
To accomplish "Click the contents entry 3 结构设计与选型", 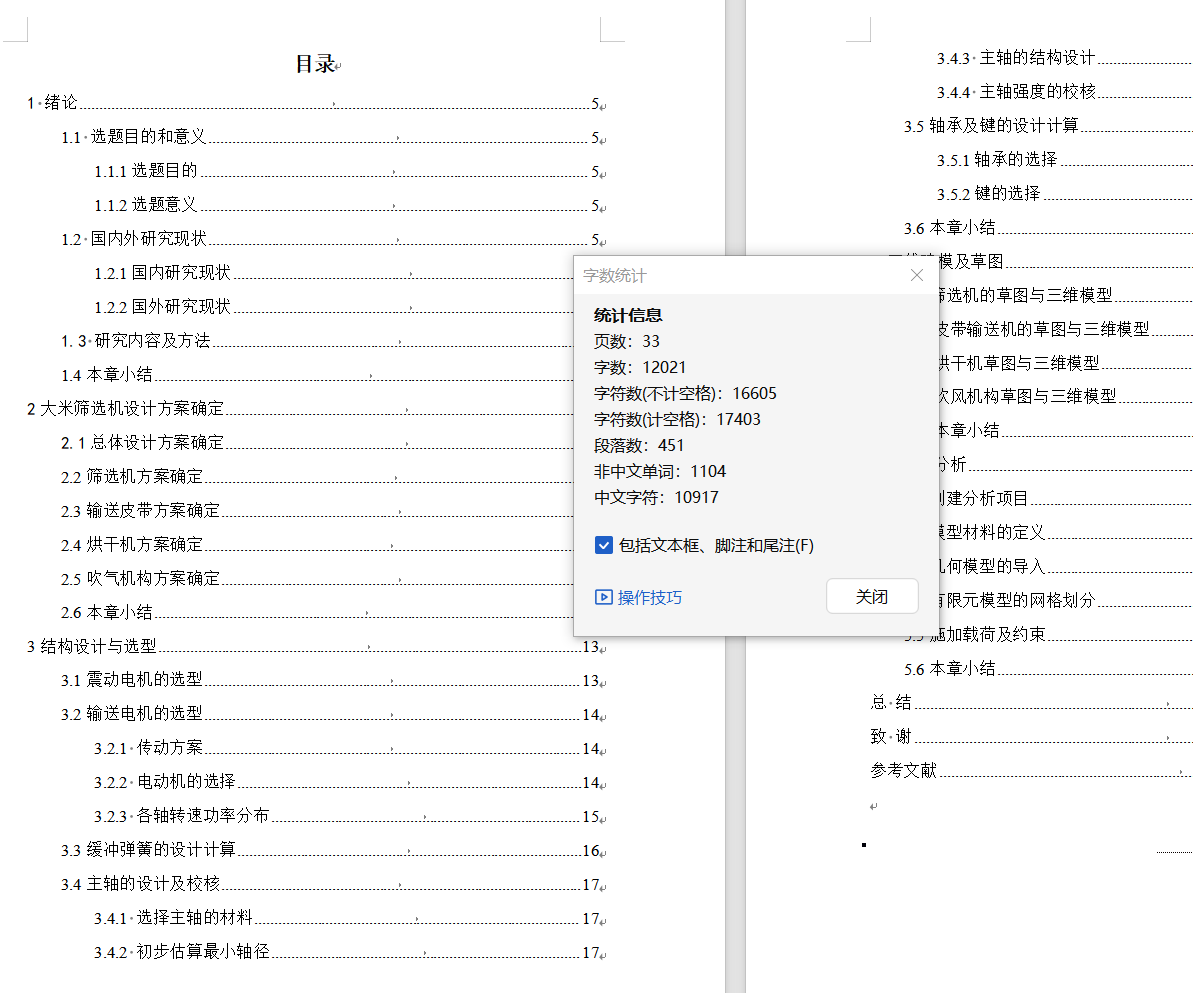I will coord(317,647).
